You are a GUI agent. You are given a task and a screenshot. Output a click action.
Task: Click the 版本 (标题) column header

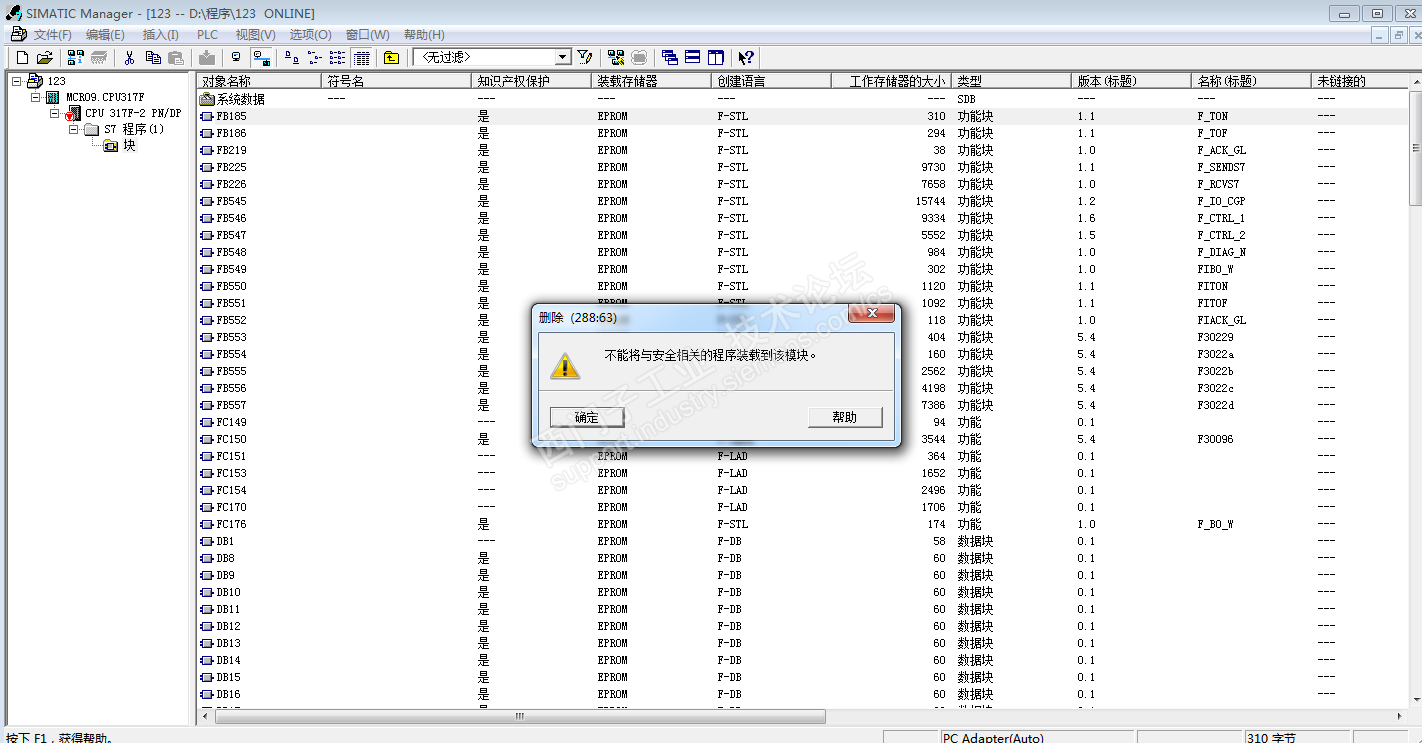coord(1130,81)
